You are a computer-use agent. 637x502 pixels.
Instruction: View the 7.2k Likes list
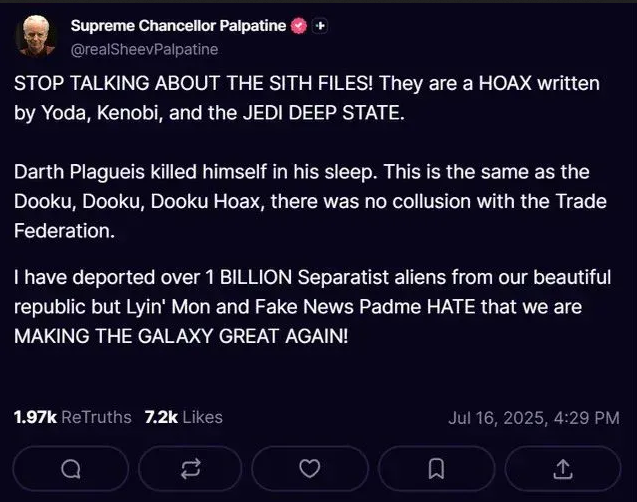pyautogui.click(x=184, y=417)
